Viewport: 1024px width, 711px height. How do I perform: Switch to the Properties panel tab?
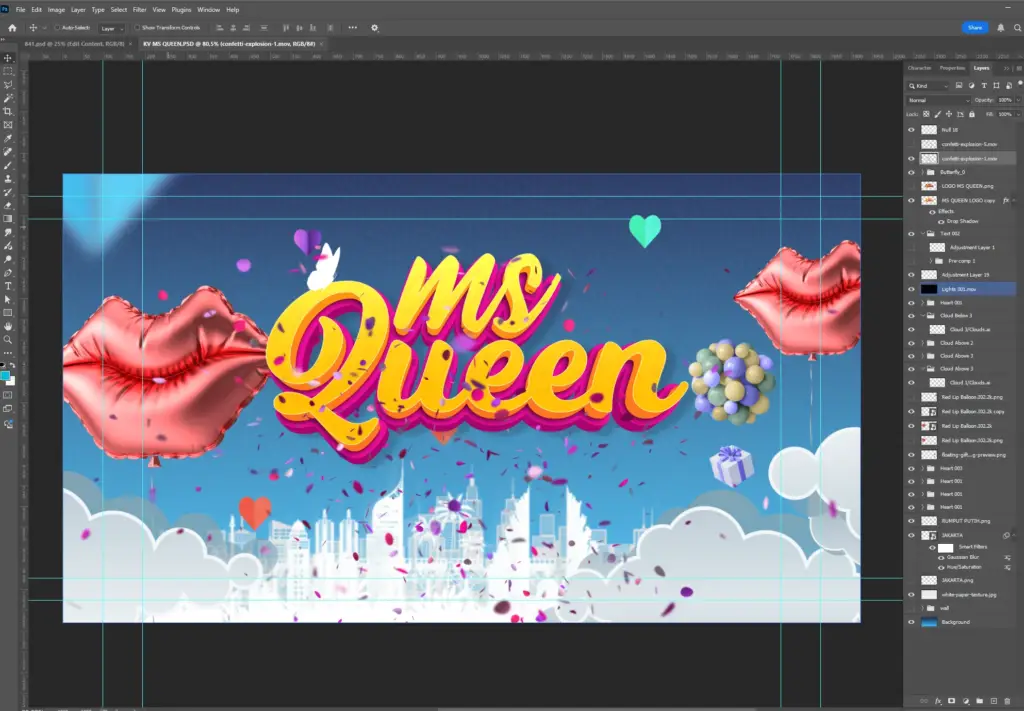[x=952, y=68]
